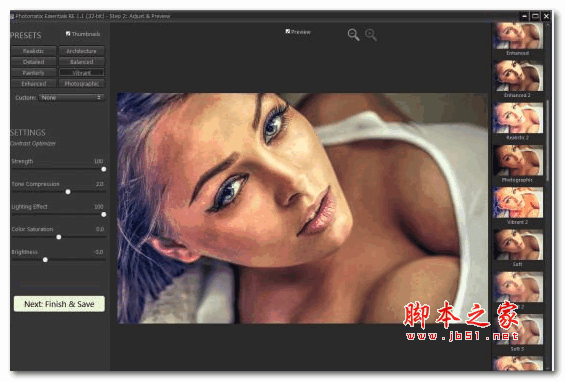Image resolution: width=565 pixels, height=382 pixels.
Task: Select the Photographic thumbnail preview
Action: [518, 160]
